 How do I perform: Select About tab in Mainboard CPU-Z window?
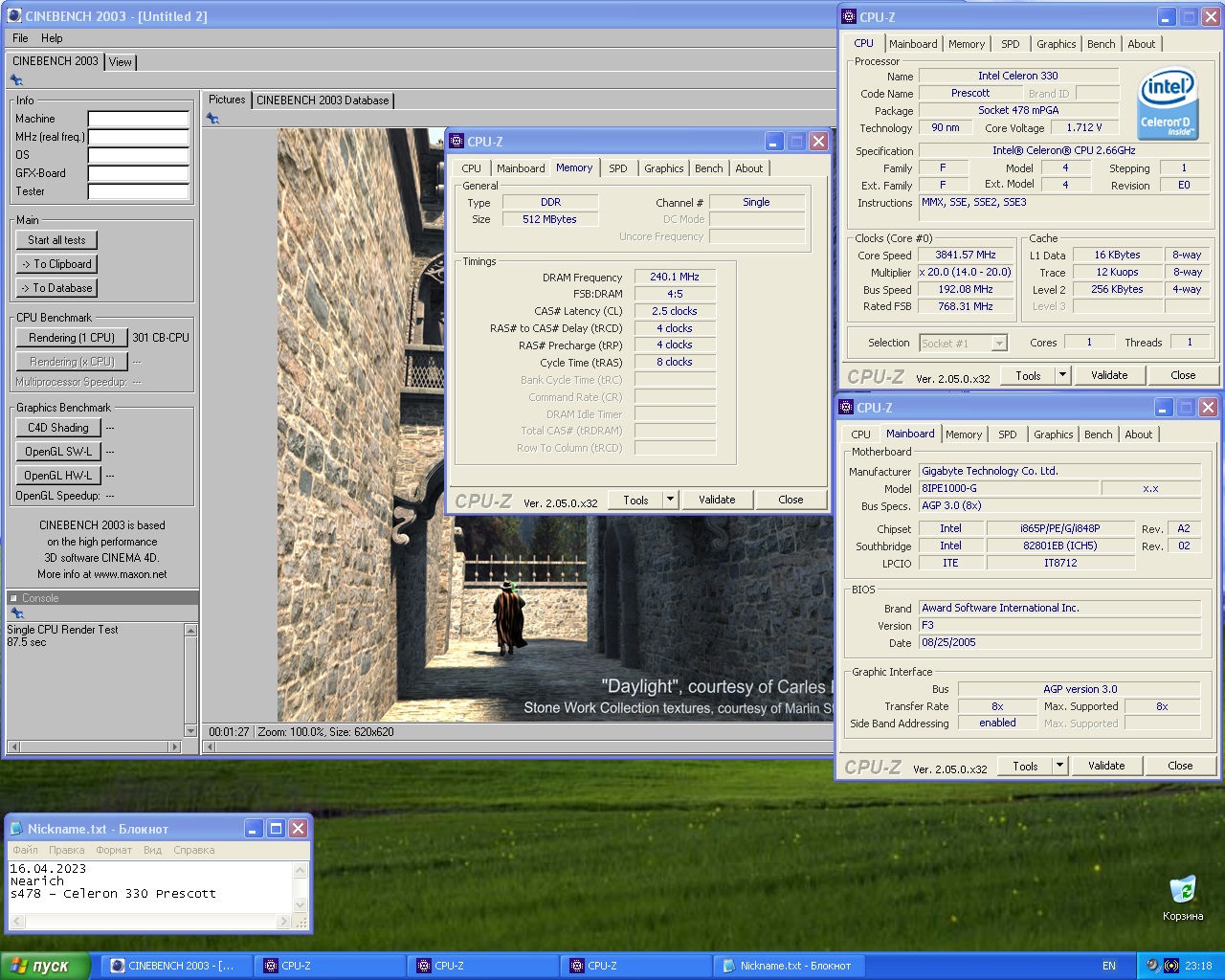click(1139, 434)
